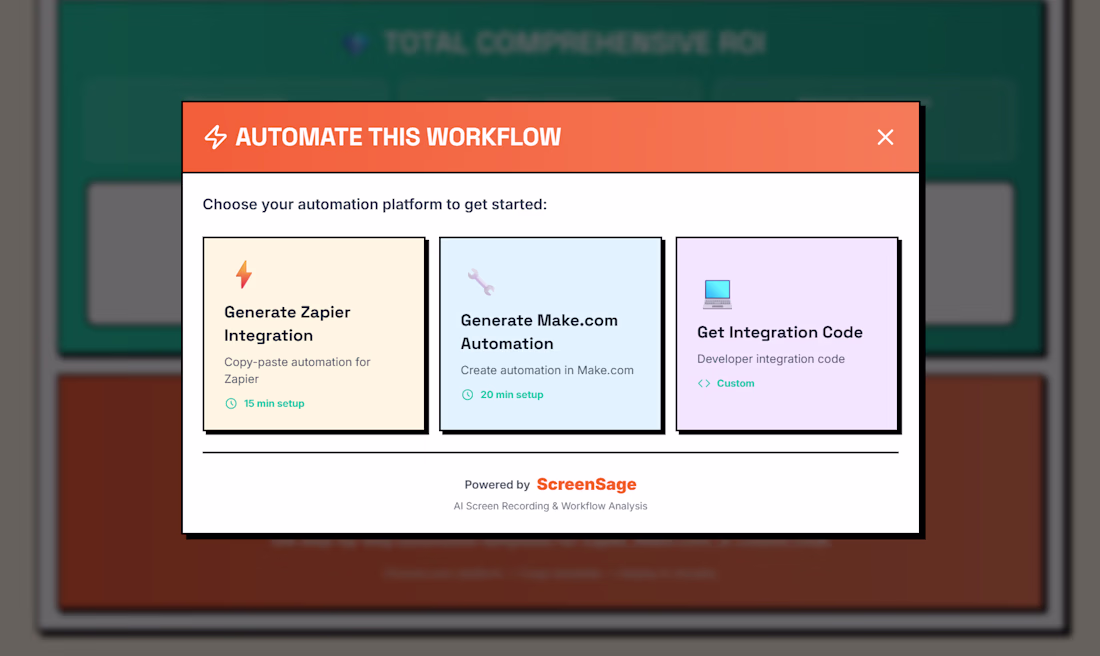Click 'Create automation in Make.com' text
Image resolution: width=1100 pixels, height=656 pixels.
pos(546,370)
